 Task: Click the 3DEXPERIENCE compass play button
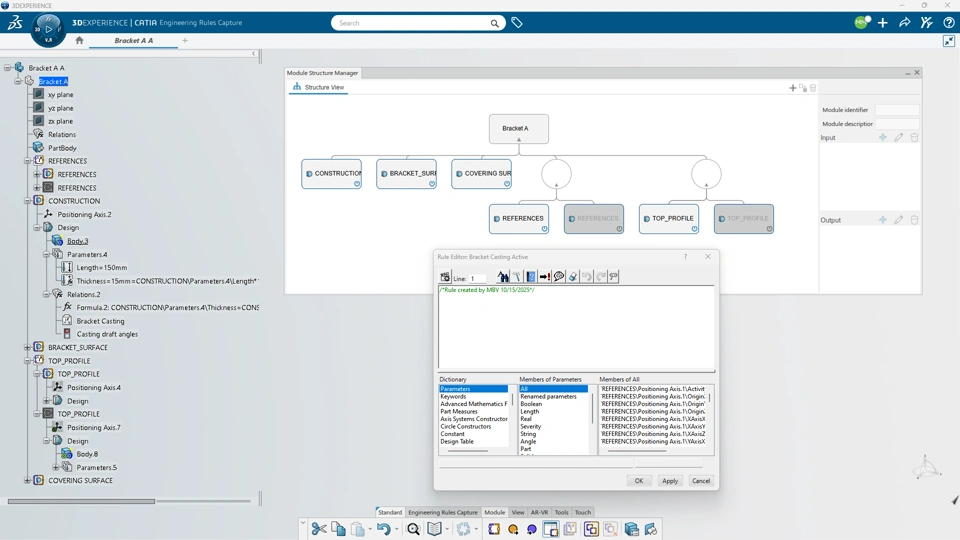click(48, 29)
